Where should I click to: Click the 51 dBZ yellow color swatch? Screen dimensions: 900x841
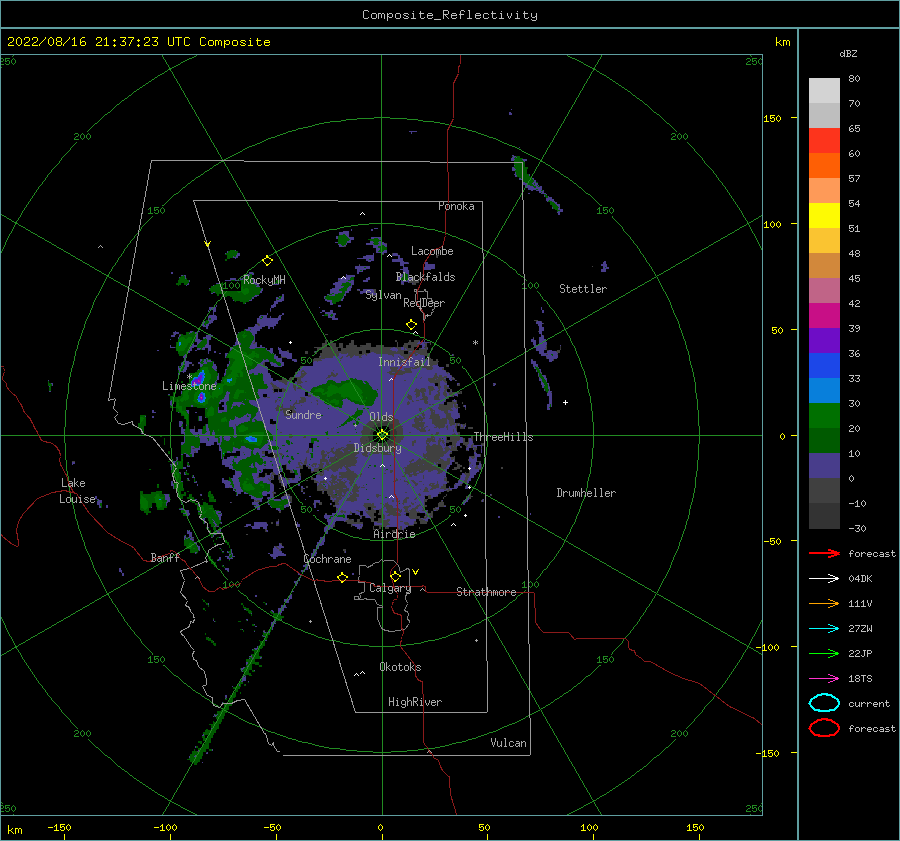824,215
